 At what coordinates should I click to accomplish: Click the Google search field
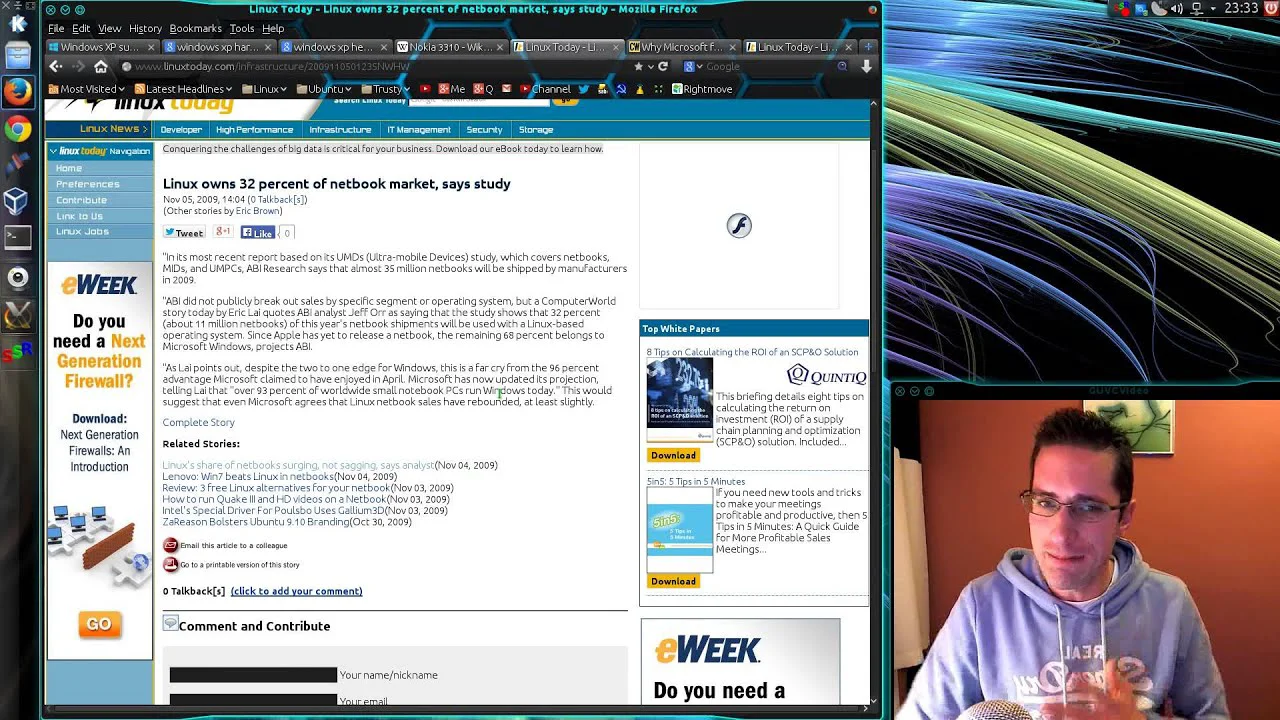click(768, 67)
